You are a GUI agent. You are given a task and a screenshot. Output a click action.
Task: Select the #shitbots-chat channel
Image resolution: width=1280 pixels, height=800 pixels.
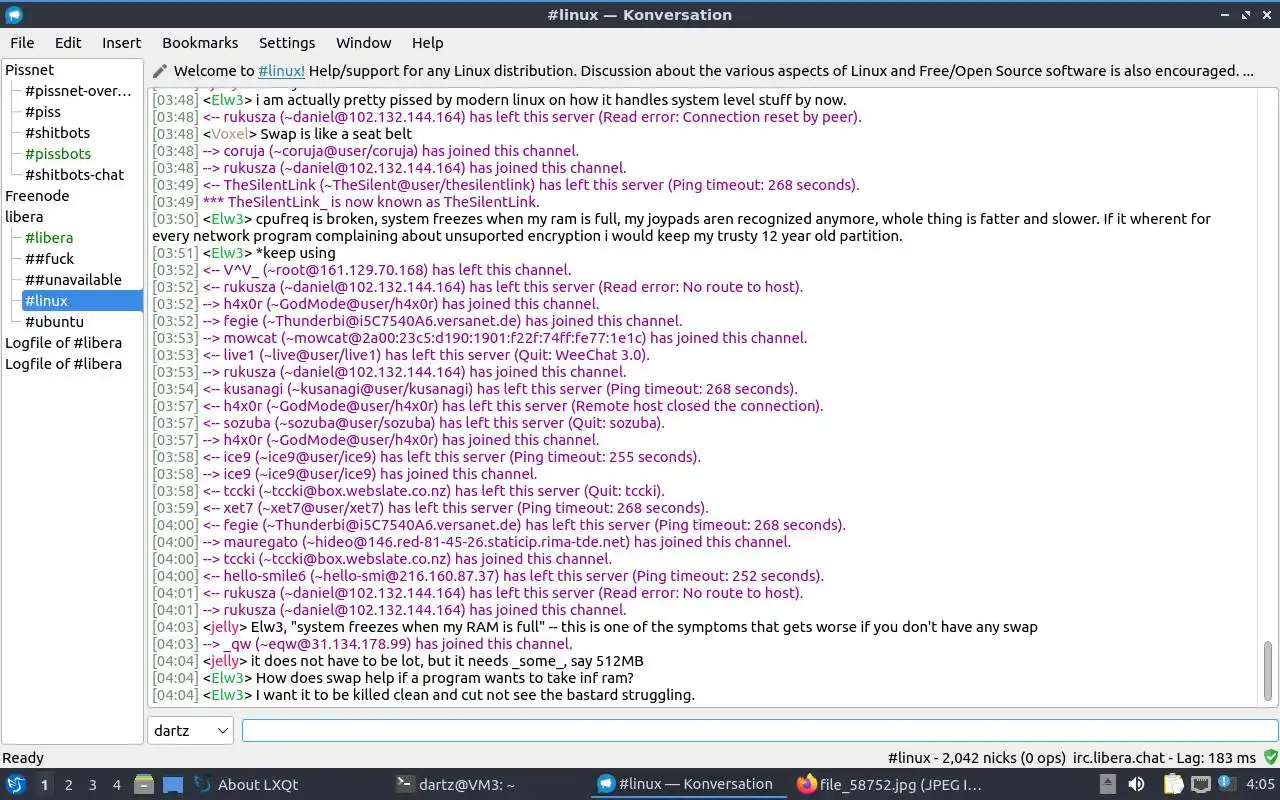point(74,175)
